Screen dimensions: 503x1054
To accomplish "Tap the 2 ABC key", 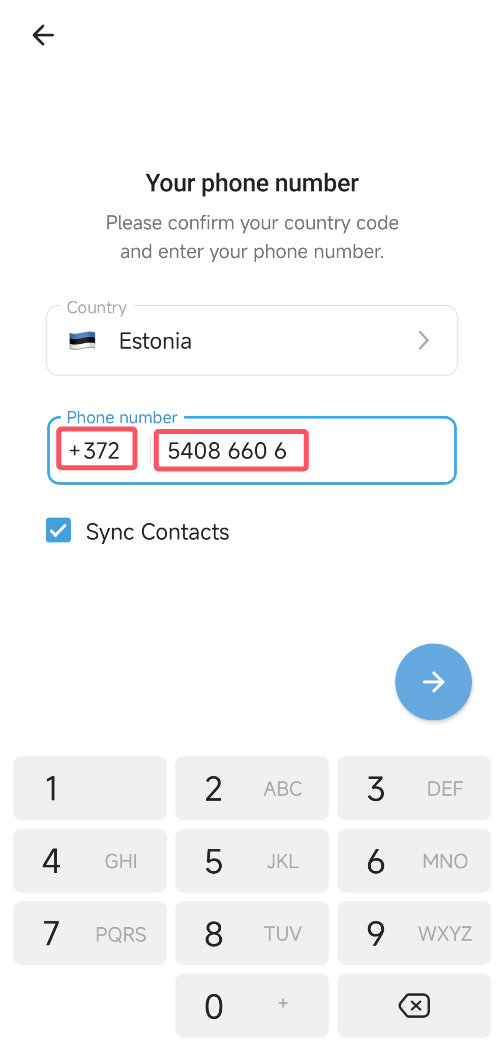I will [252, 788].
